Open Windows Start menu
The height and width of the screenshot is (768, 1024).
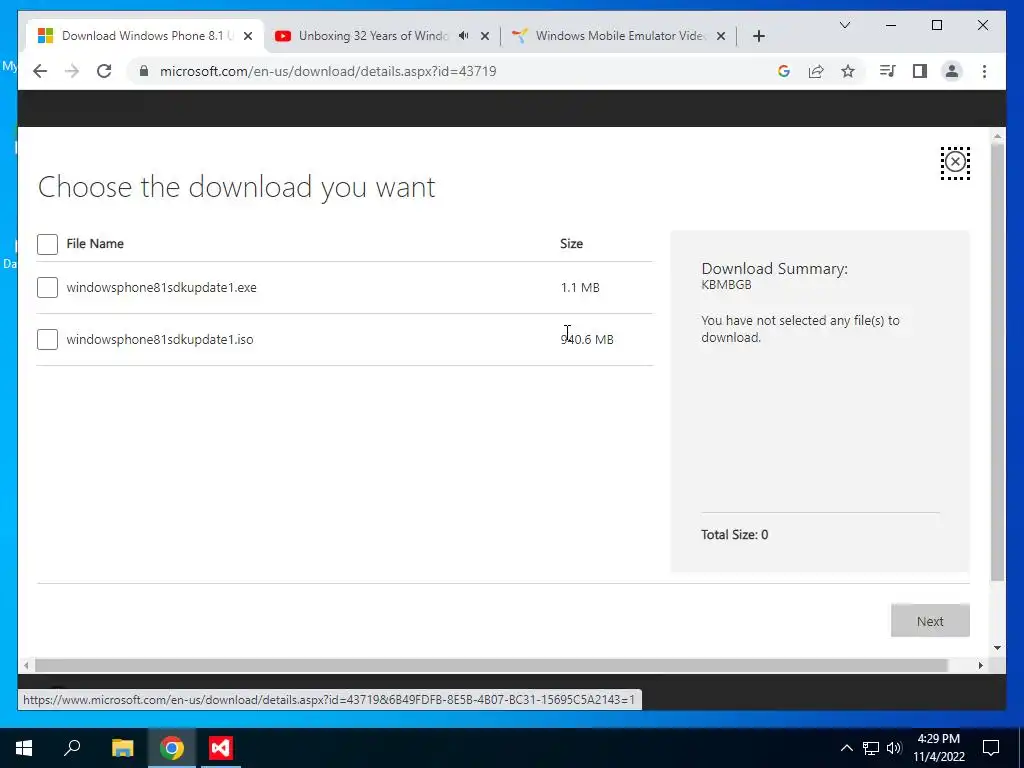pyautogui.click(x=24, y=748)
